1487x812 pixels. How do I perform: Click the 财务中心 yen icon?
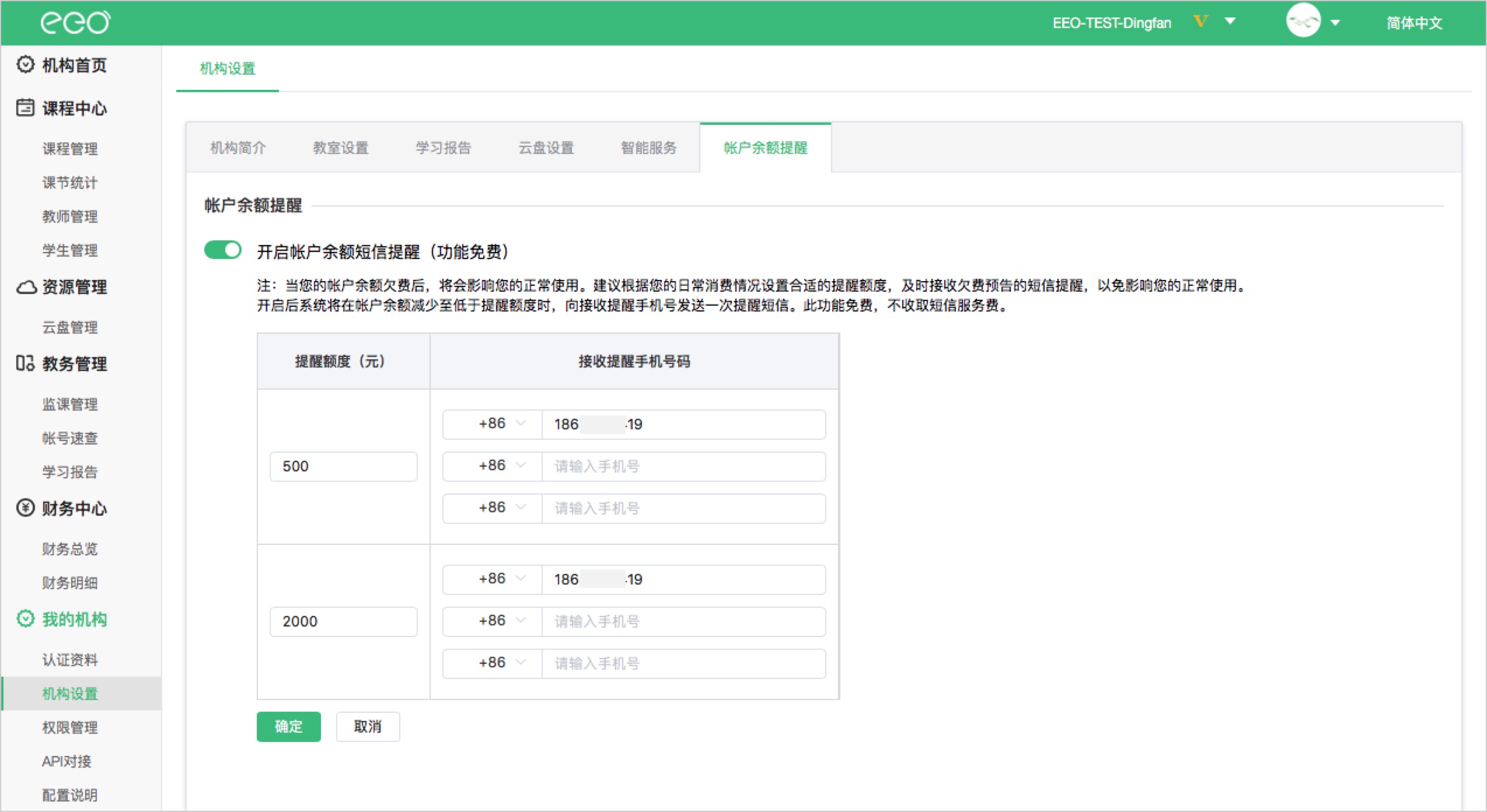pos(25,508)
